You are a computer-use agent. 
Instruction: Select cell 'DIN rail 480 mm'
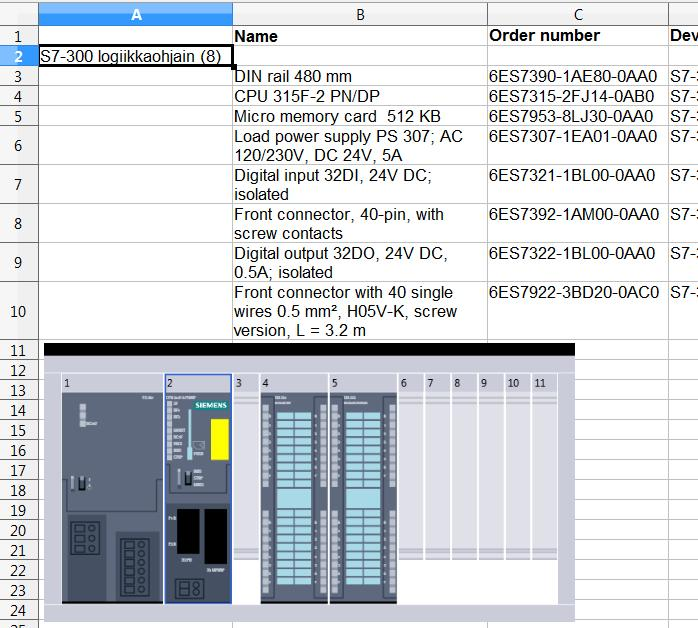coord(360,76)
